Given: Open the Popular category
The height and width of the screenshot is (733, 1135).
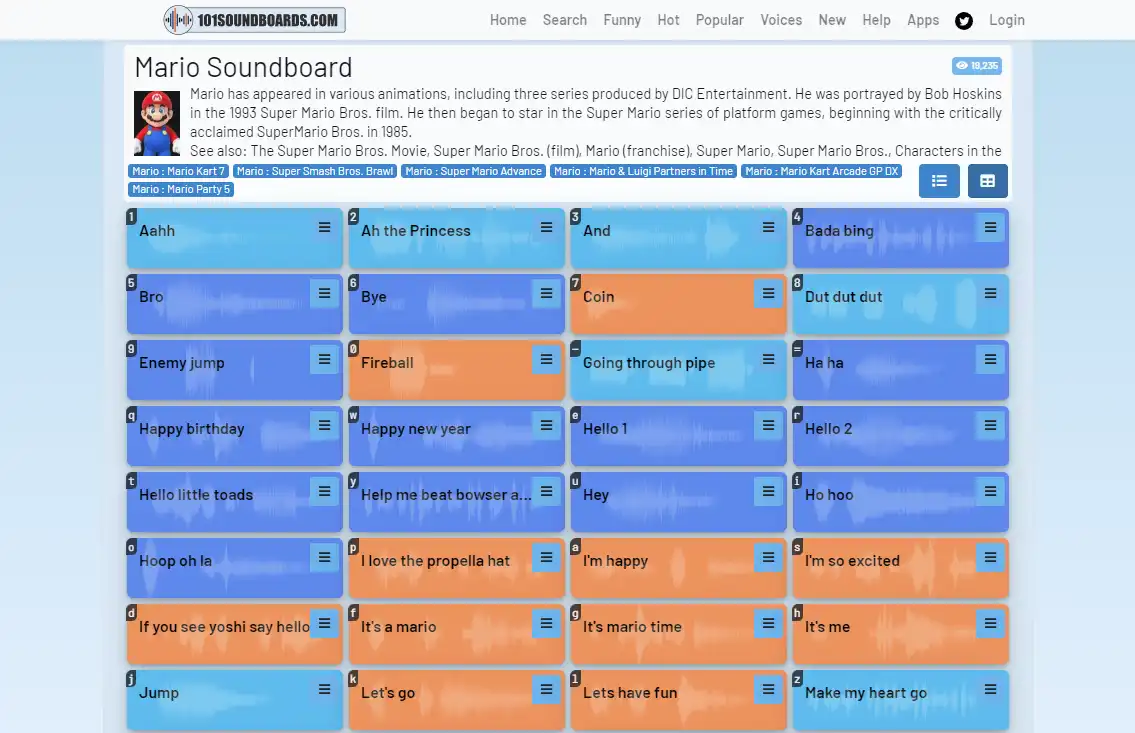Looking at the screenshot, I should (720, 20).
